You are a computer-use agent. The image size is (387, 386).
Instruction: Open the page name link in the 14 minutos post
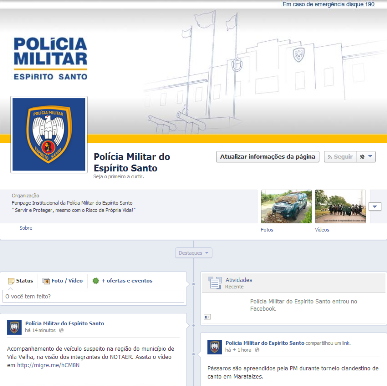(x=65, y=323)
